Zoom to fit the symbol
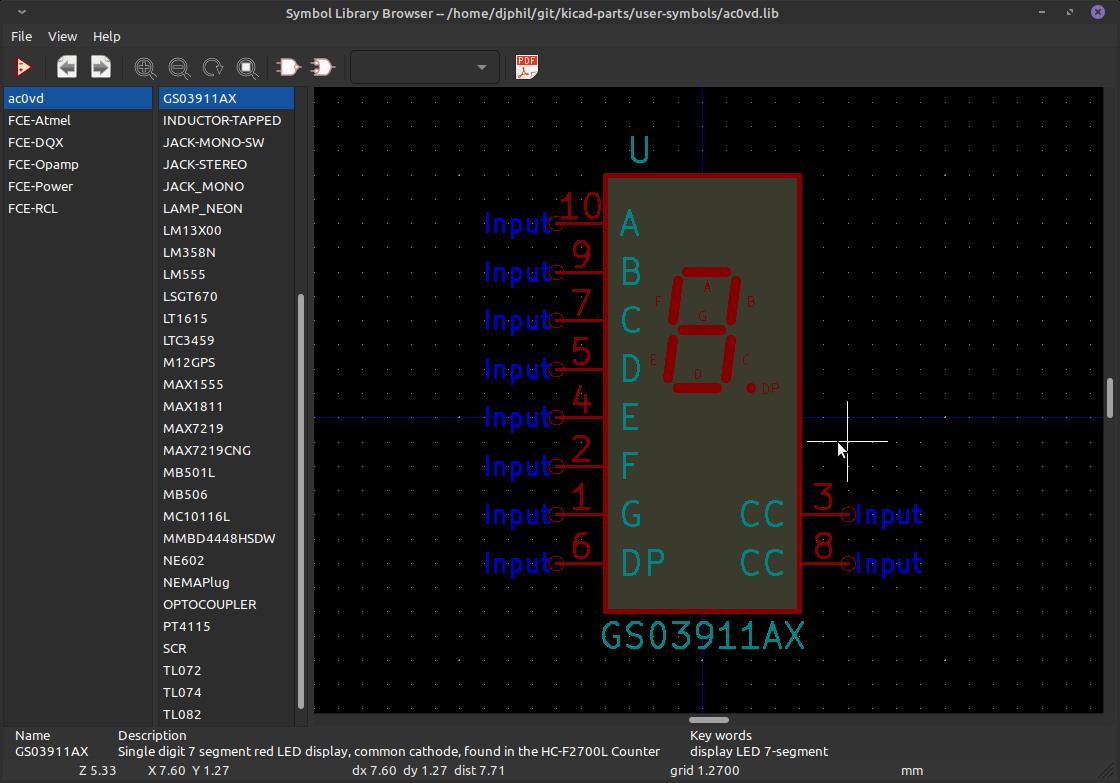 click(x=247, y=68)
